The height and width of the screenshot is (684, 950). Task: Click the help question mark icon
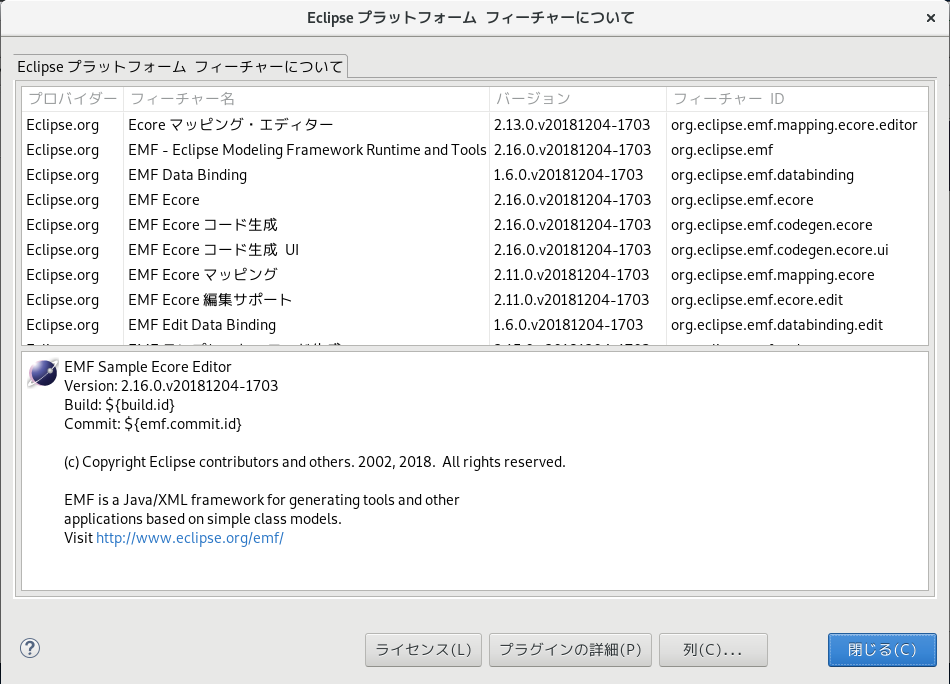30,648
